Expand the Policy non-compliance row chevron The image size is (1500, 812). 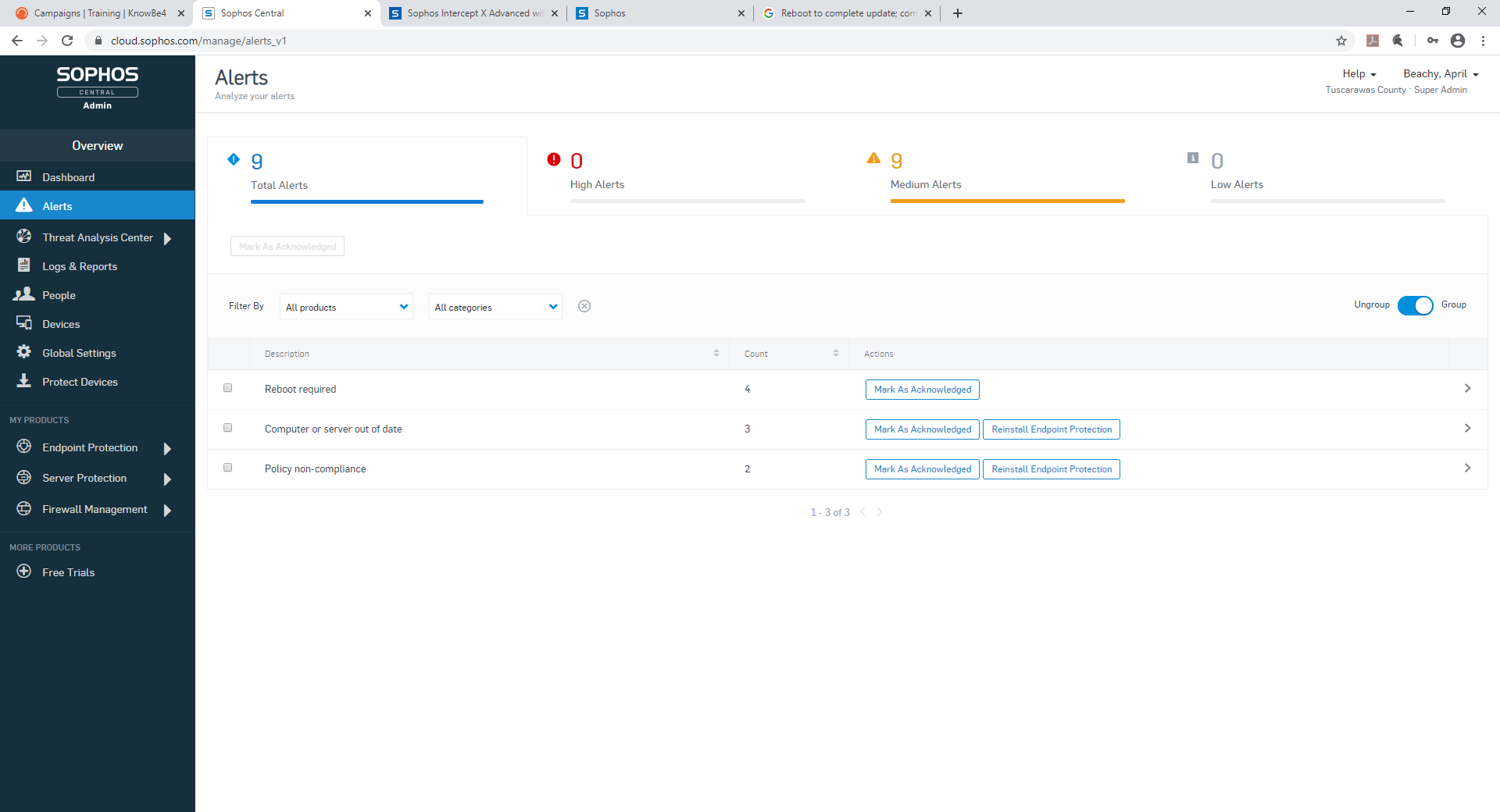[x=1467, y=468]
